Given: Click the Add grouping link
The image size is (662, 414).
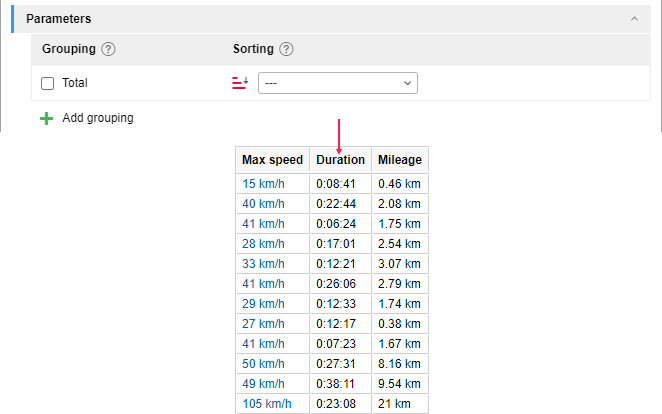Looking at the screenshot, I should coord(98,118).
